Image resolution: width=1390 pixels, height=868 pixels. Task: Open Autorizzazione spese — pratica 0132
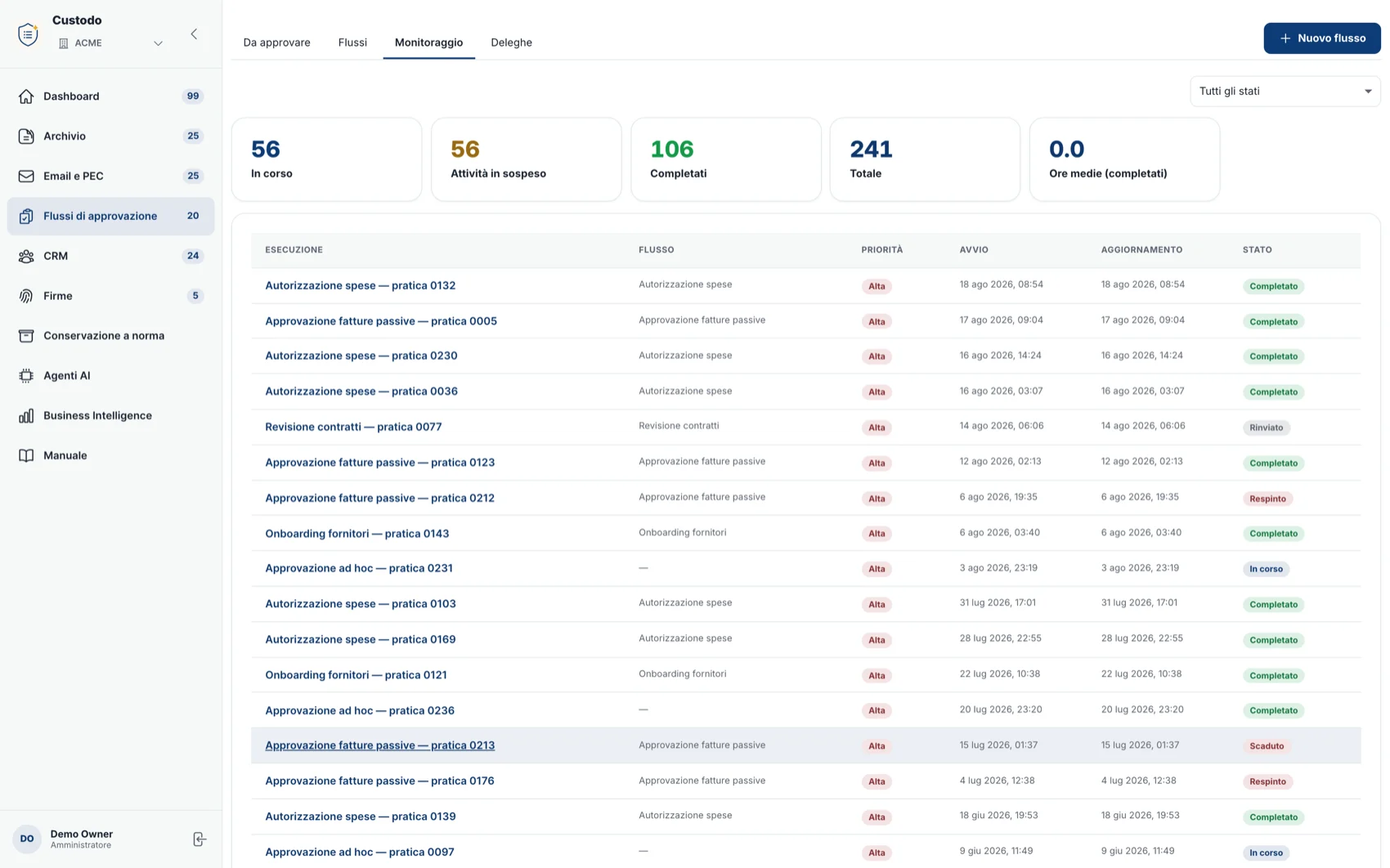360,285
